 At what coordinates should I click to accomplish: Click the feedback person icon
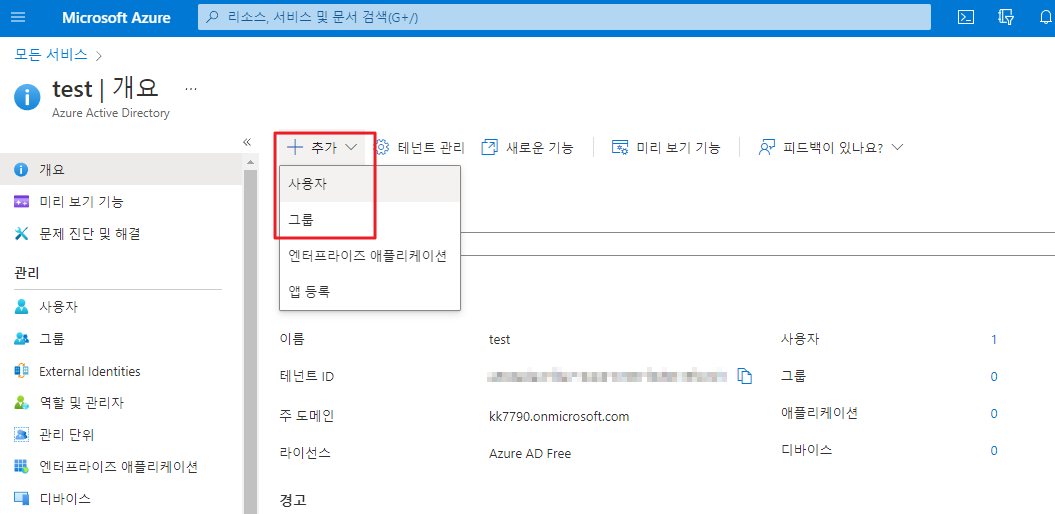coord(767,147)
